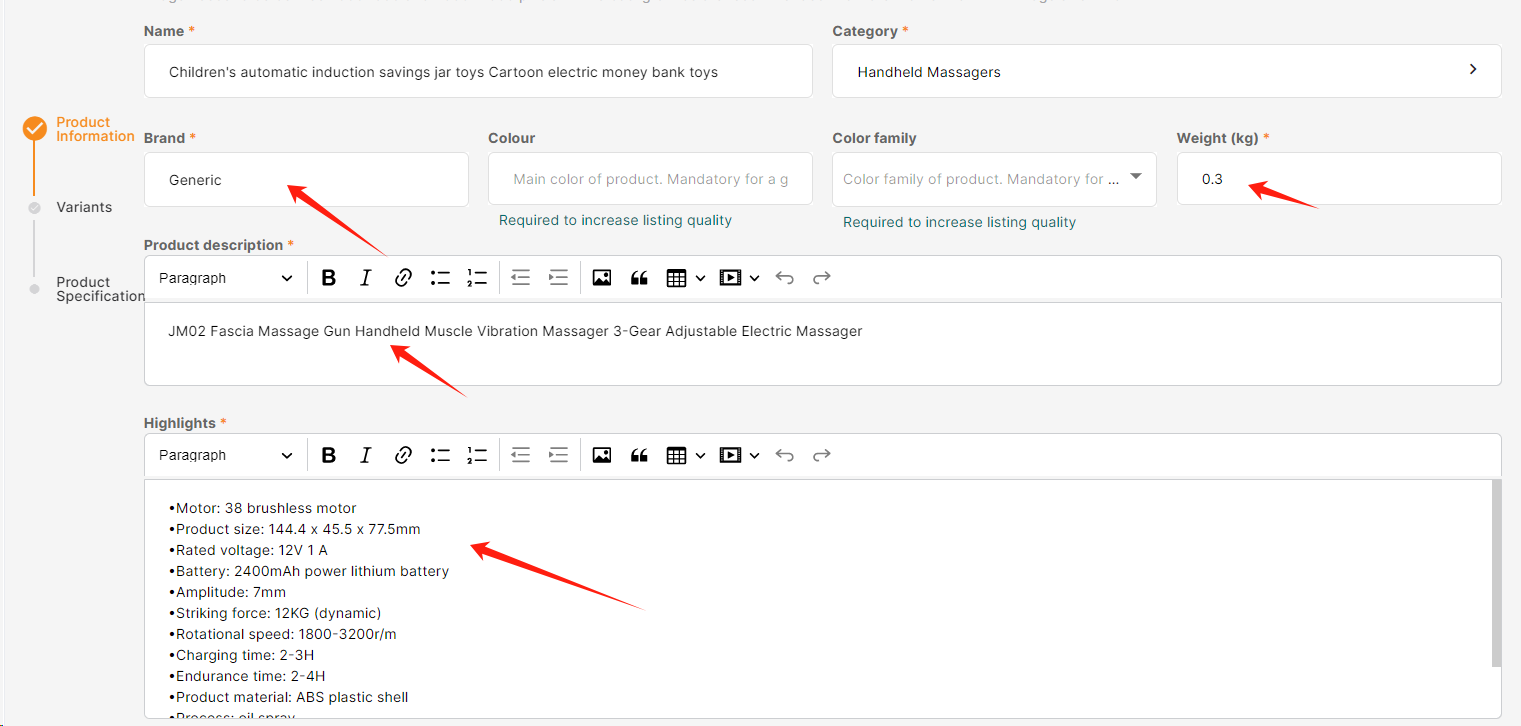1521x726 pixels.
Task: Click the Brand field containing Generic
Action: click(x=306, y=180)
